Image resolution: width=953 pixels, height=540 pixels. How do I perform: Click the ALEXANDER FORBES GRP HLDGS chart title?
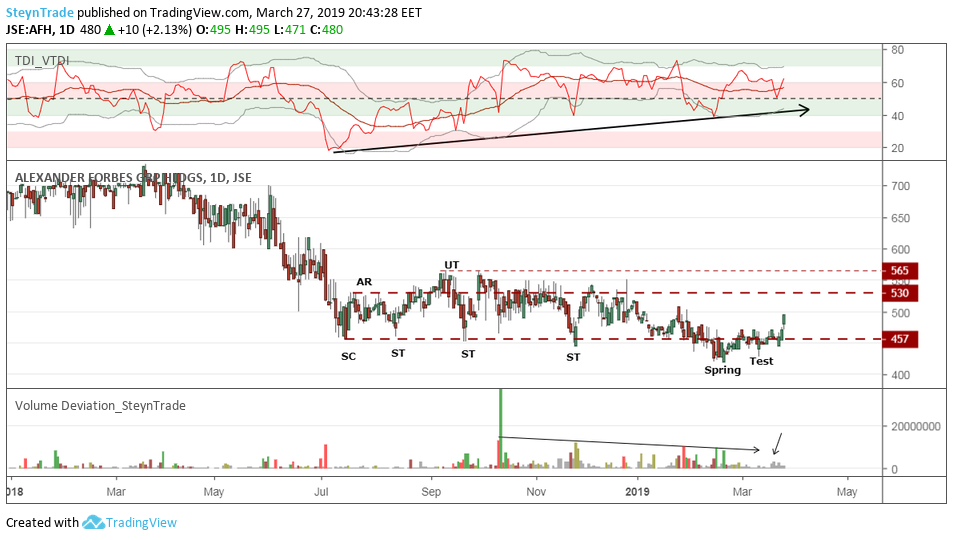133,178
